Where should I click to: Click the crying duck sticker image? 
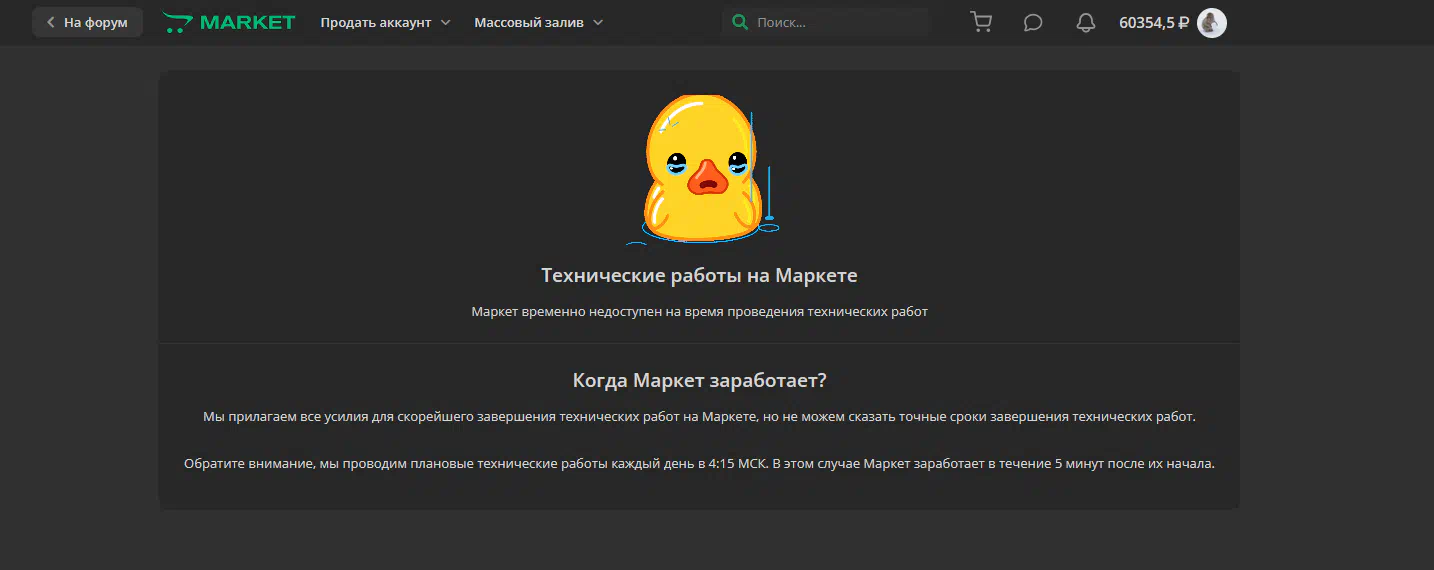(x=702, y=168)
